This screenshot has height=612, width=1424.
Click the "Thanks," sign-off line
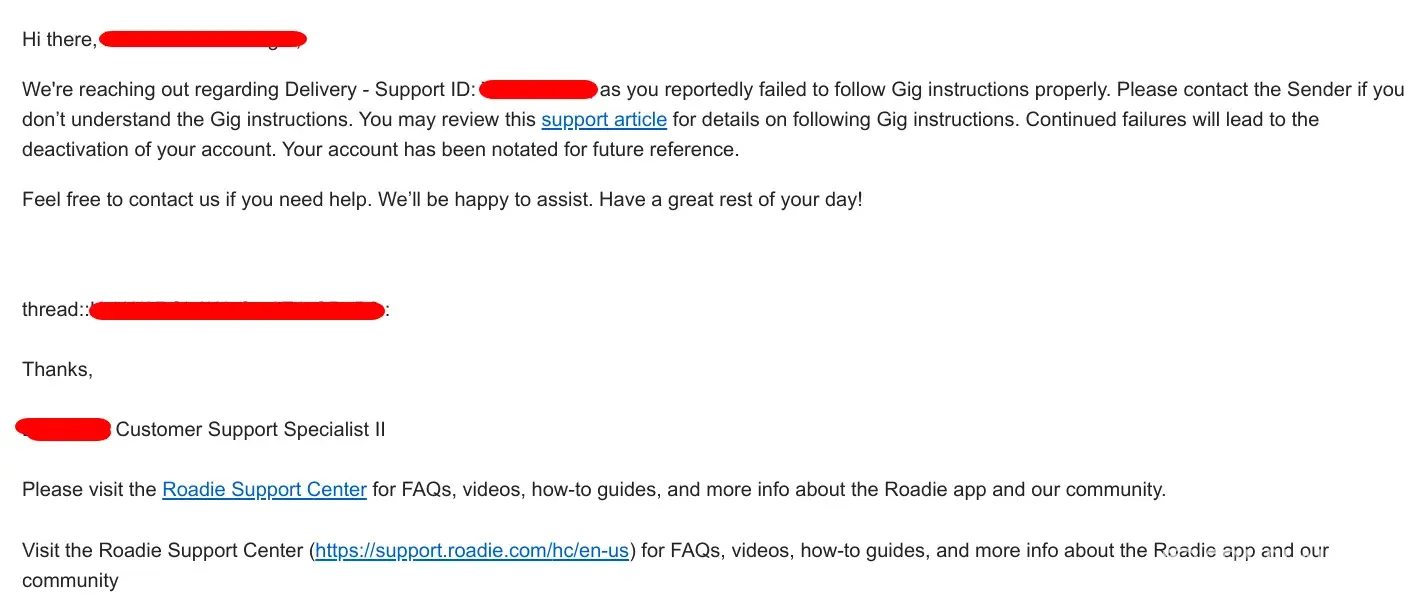[57, 370]
